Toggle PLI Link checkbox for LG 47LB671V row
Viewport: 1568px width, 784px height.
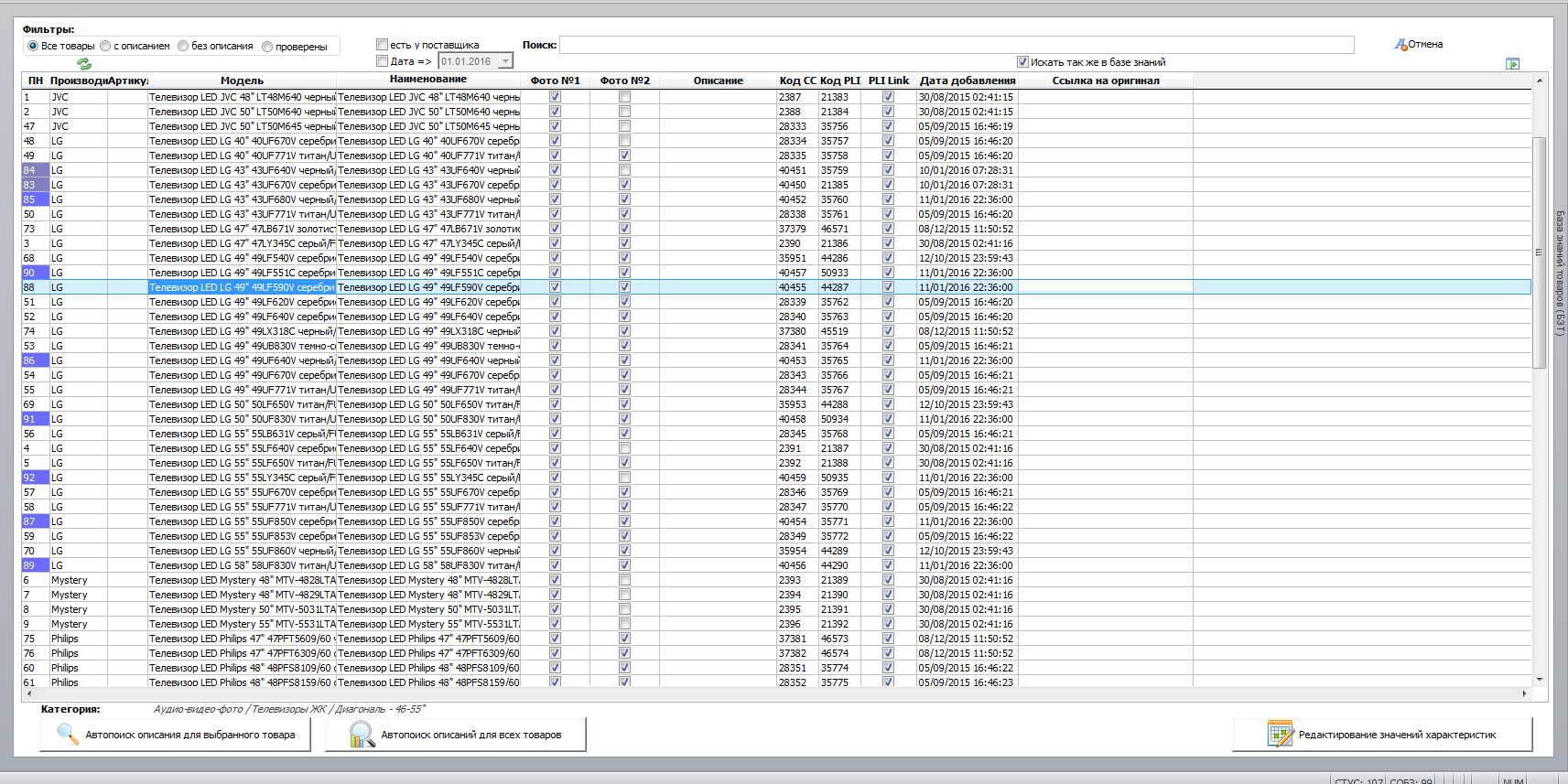click(888, 228)
